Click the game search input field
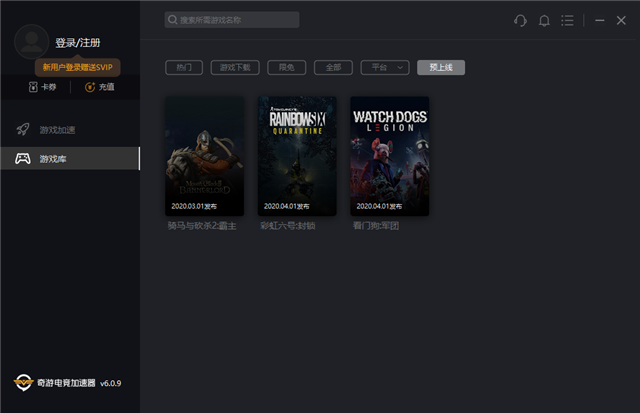 (232, 20)
